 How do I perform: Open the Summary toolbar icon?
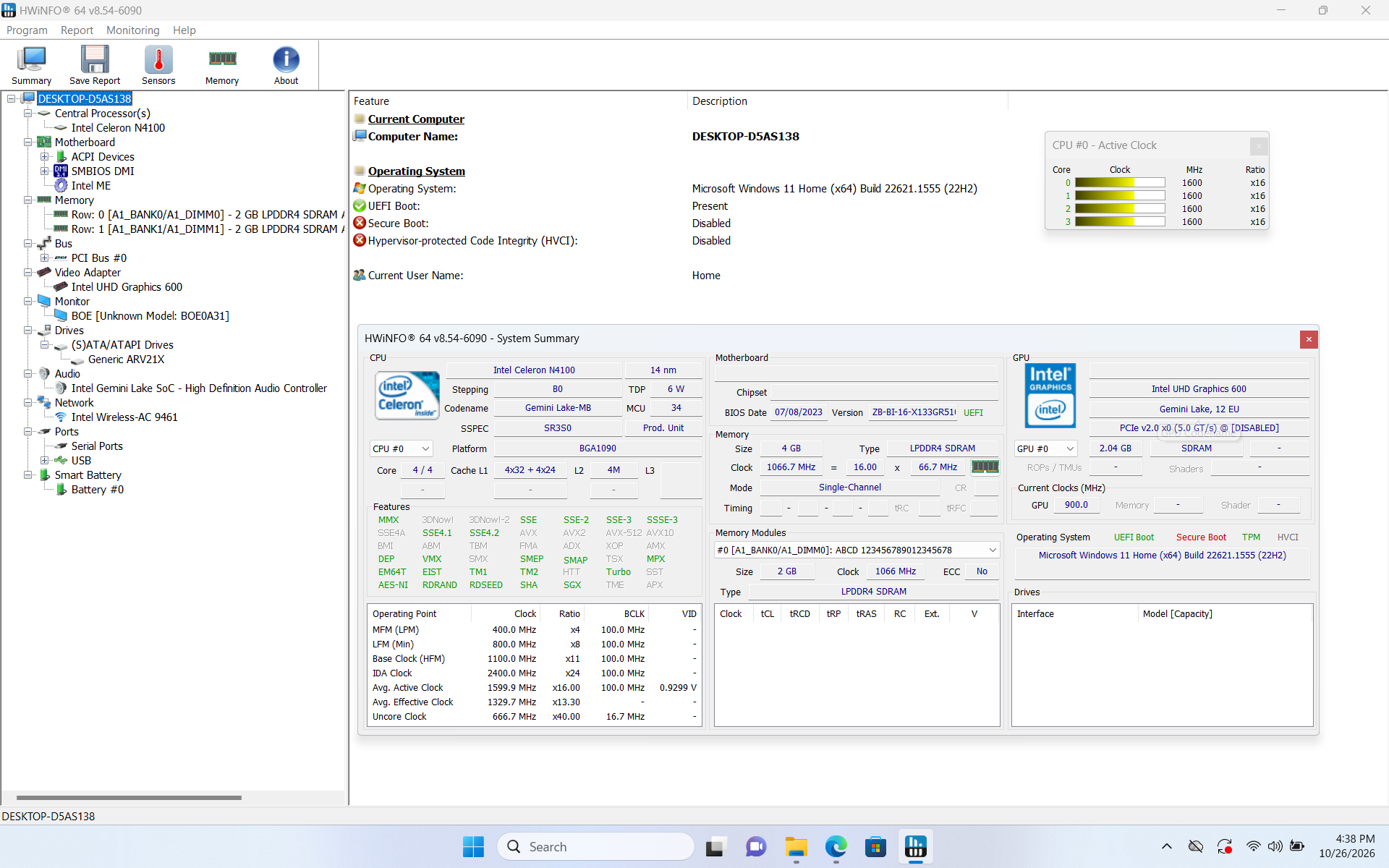click(31, 65)
